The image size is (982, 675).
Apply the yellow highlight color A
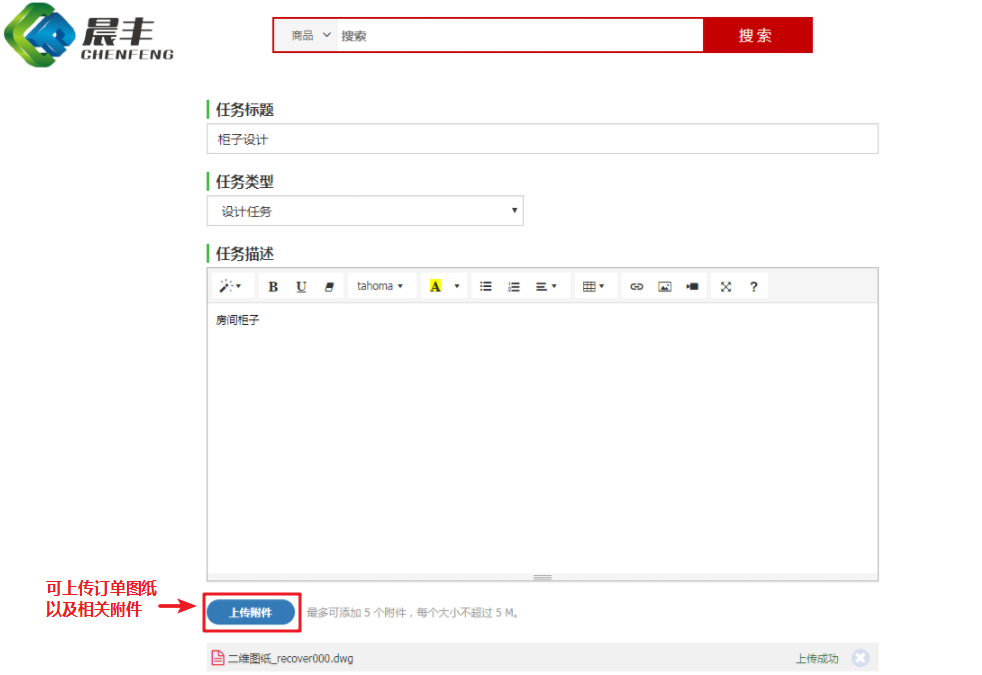[435, 286]
